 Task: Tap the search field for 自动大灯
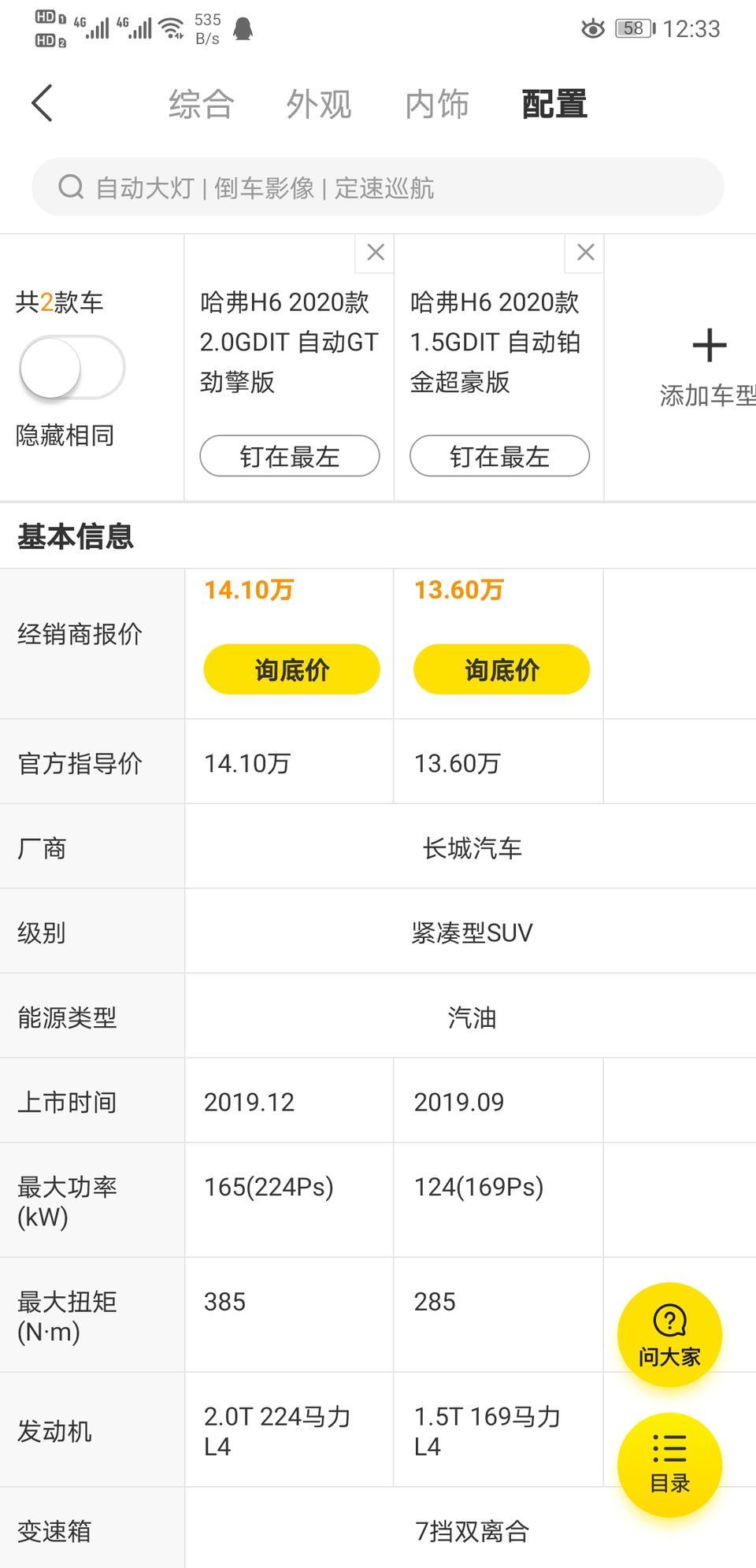click(x=378, y=187)
